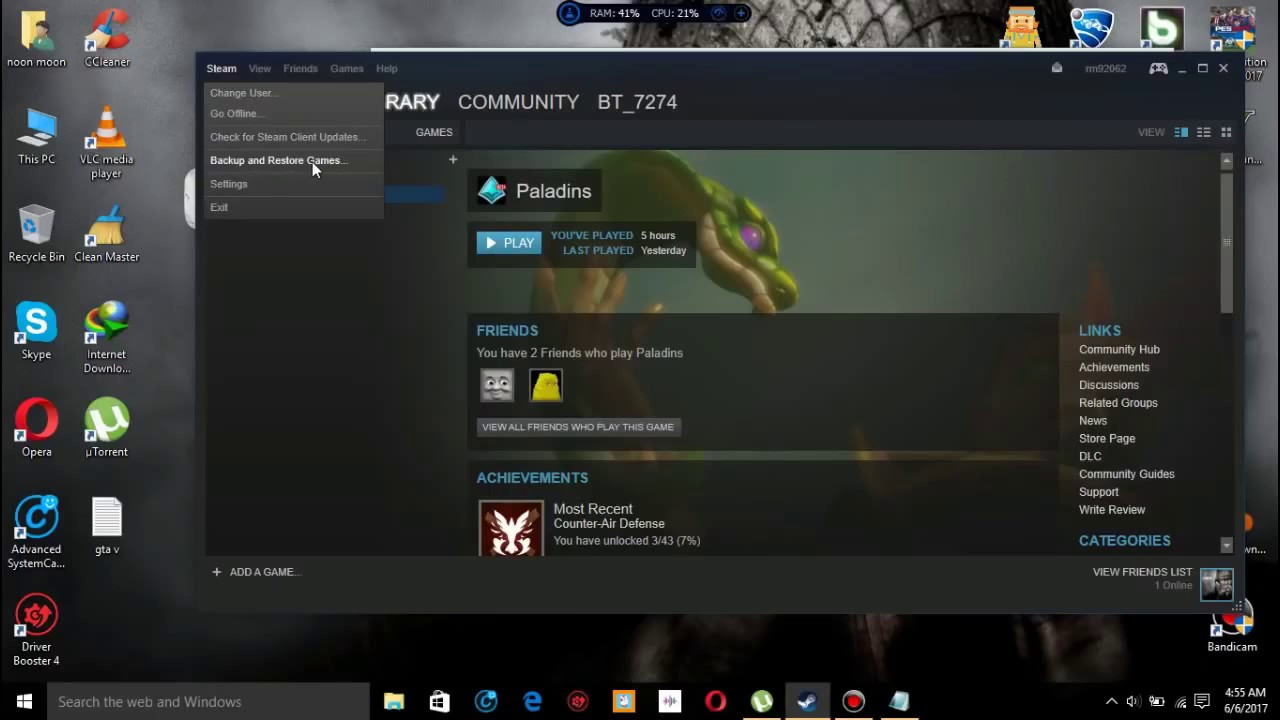
Task: Open GAMES filter dropdown
Action: tap(434, 132)
